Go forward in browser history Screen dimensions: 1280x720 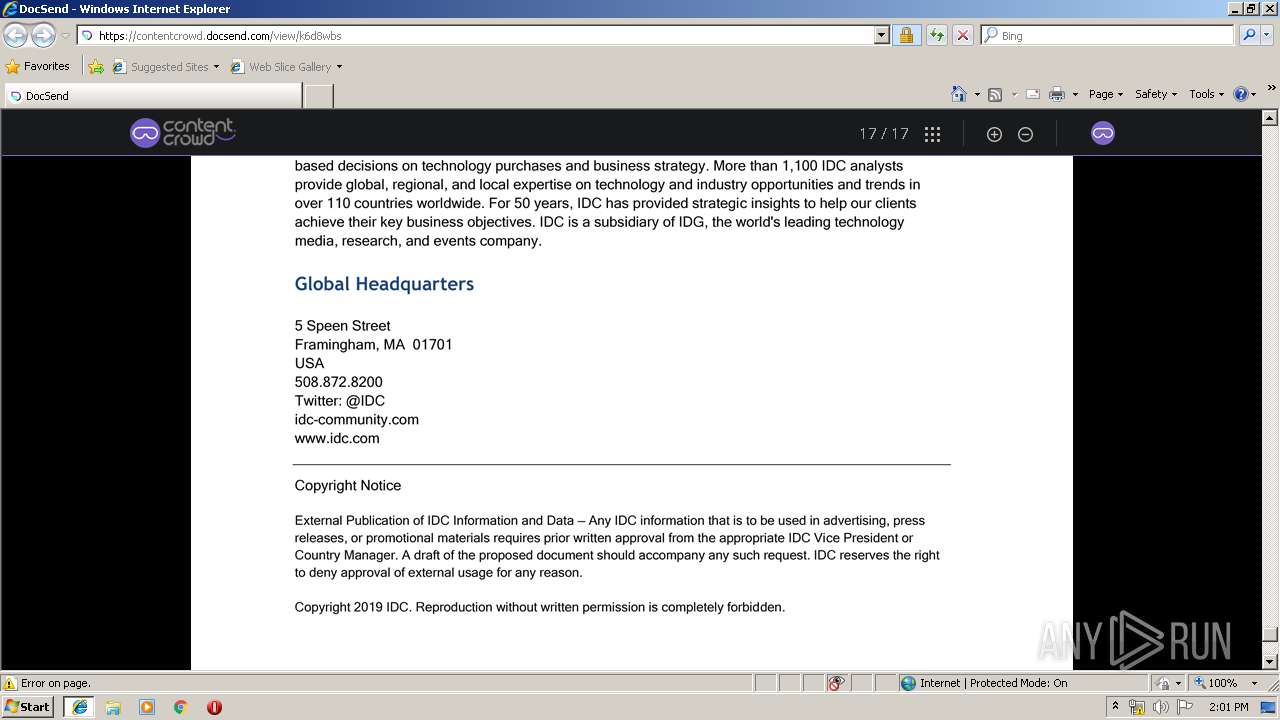pos(43,35)
